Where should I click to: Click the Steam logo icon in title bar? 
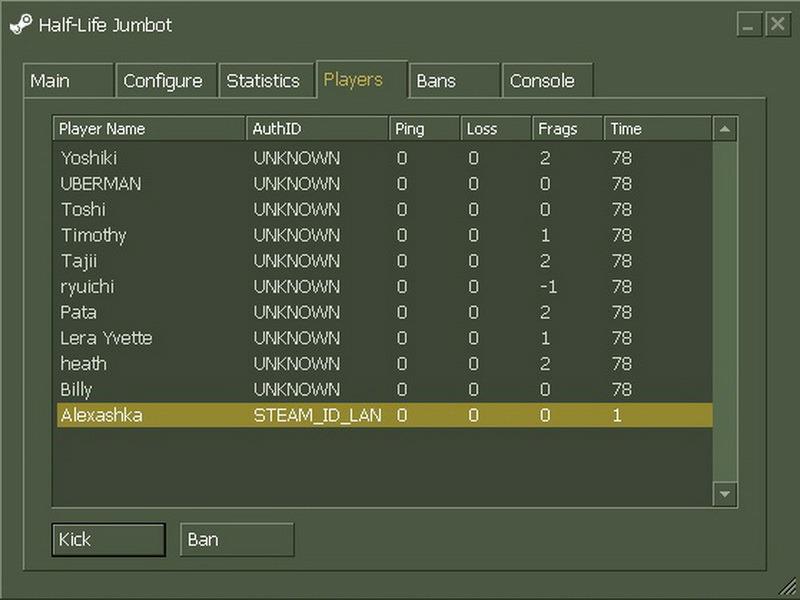click(x=20, y=26)
